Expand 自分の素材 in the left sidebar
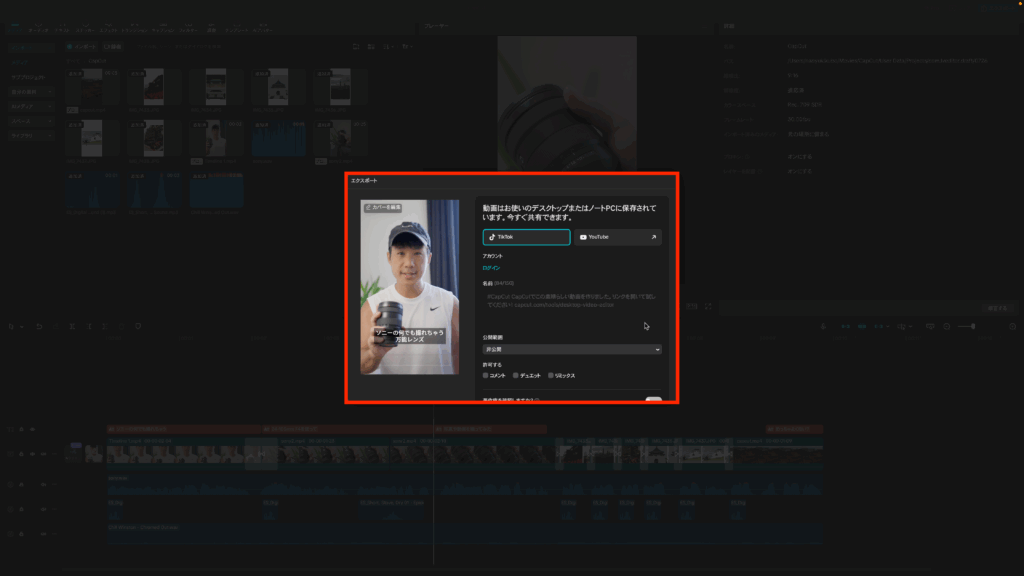 [31, 91]
